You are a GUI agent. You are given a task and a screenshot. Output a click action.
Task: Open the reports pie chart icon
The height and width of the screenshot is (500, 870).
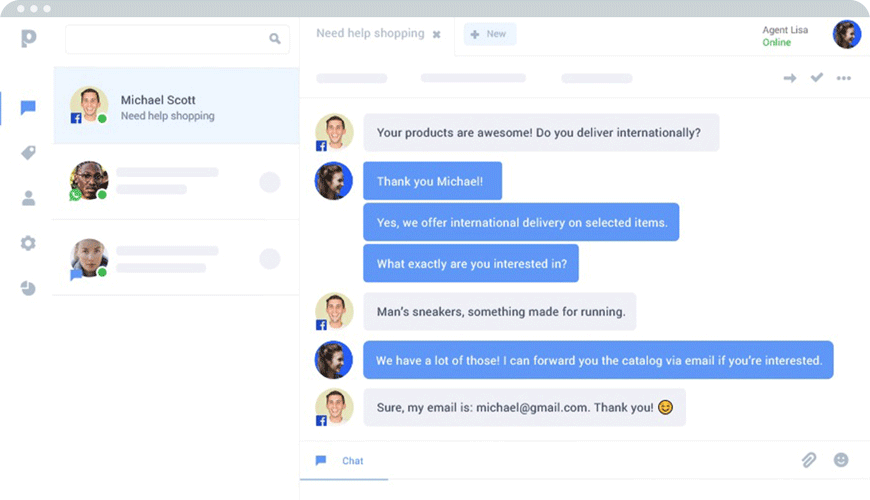pyautogui.click(x=28, y=288)
